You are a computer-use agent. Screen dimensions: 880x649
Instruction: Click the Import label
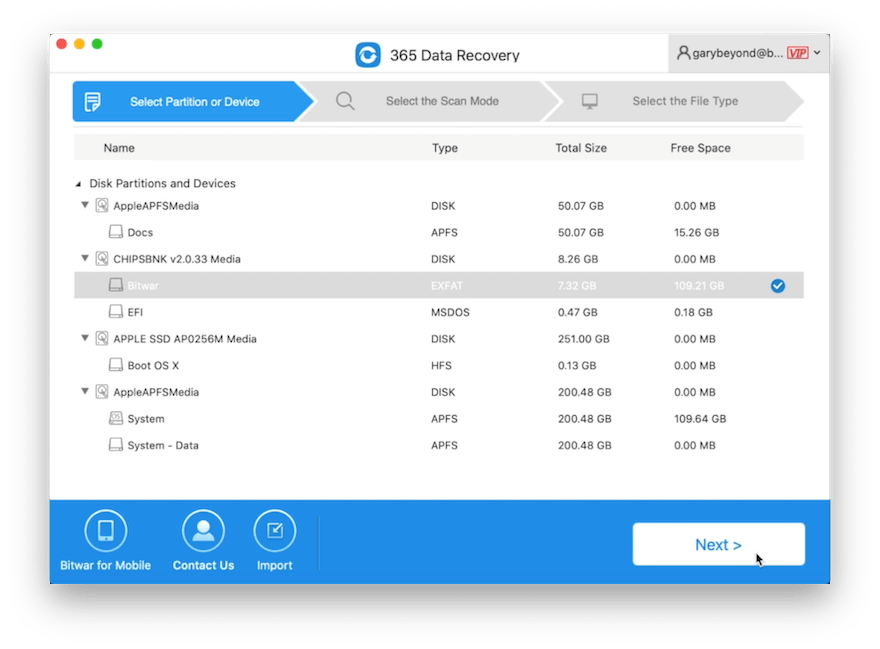pyautogui.click(x=274, y=565)
